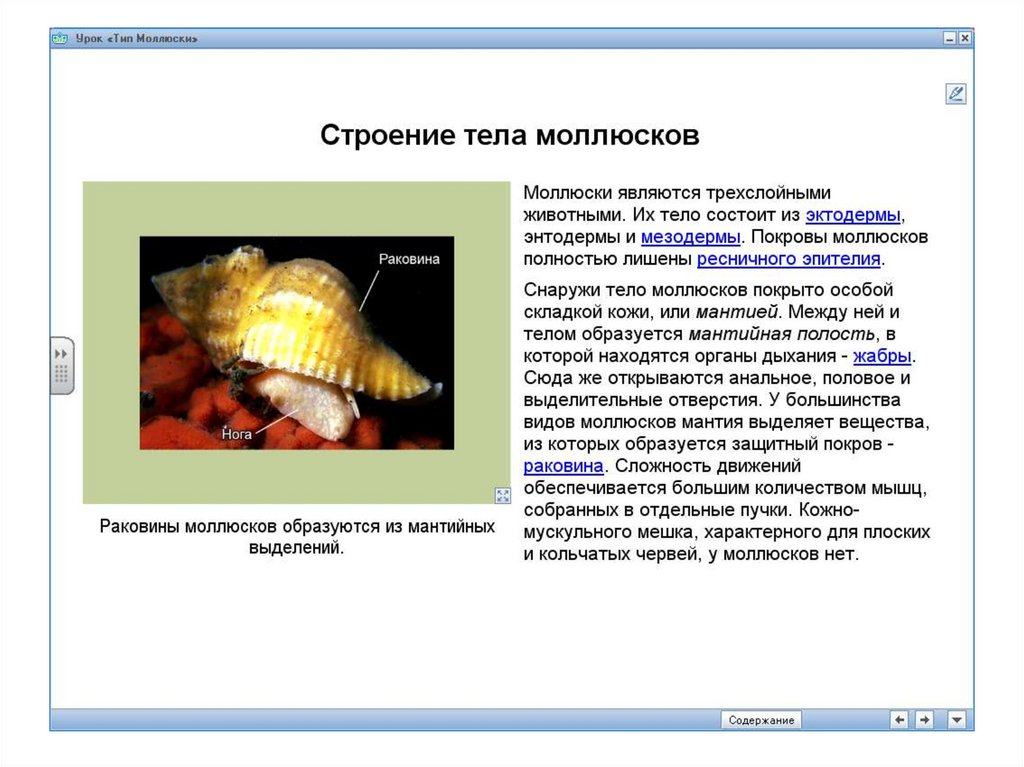Viewport: 1024px width, 767px height.
Task: Click the Нога label on image
Action: pyautogui.click(x=237, y=434)
